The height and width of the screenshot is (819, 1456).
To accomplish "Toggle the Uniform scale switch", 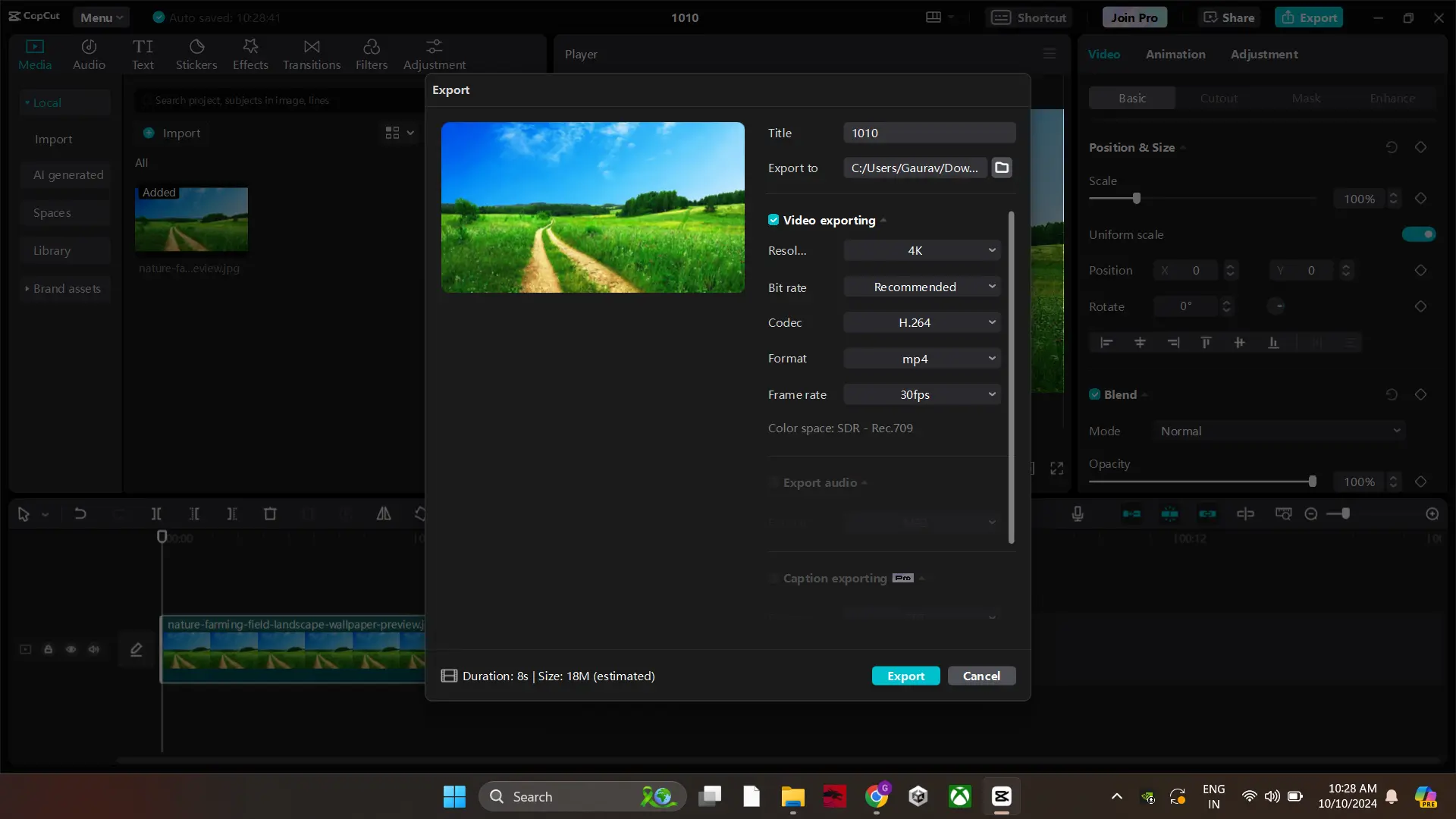I will 1419,234.
